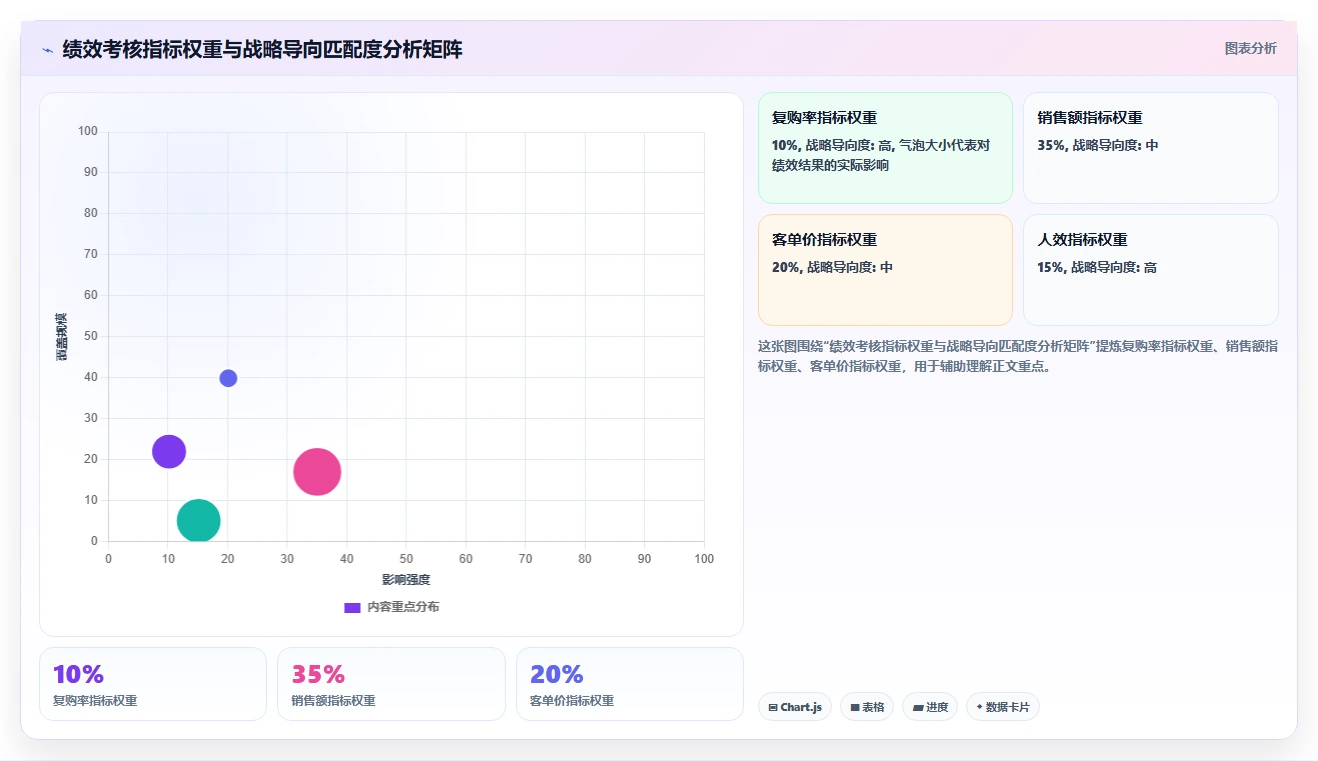Select the small blue bubble on the chart
Screen dimensions: 1318x761
coord(228,378)
